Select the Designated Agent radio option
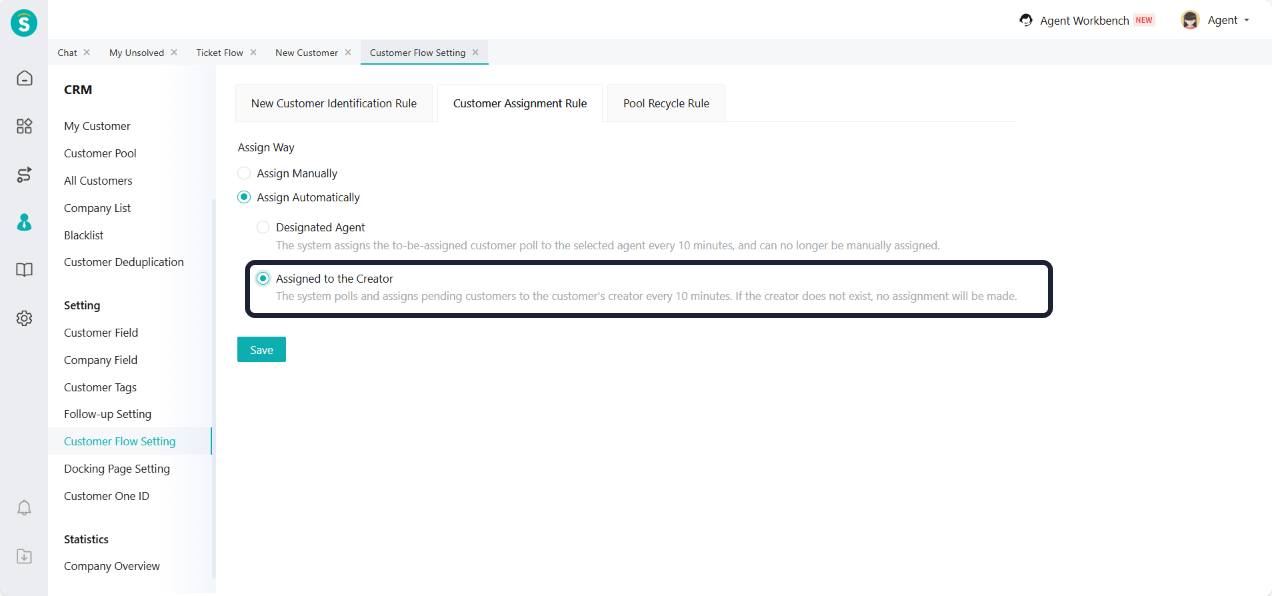 [263, 227]
